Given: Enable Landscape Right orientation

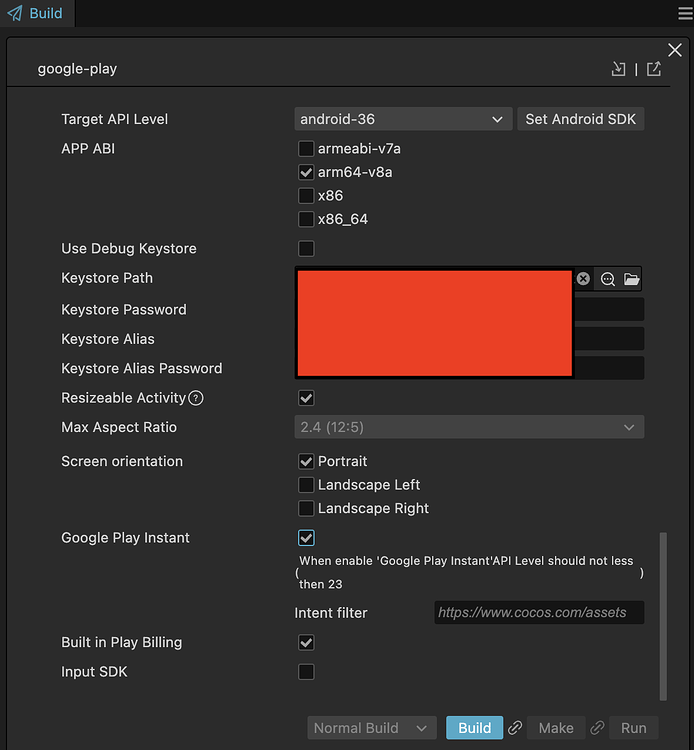Looking at the screenshot, I should [x=306, y=508].
